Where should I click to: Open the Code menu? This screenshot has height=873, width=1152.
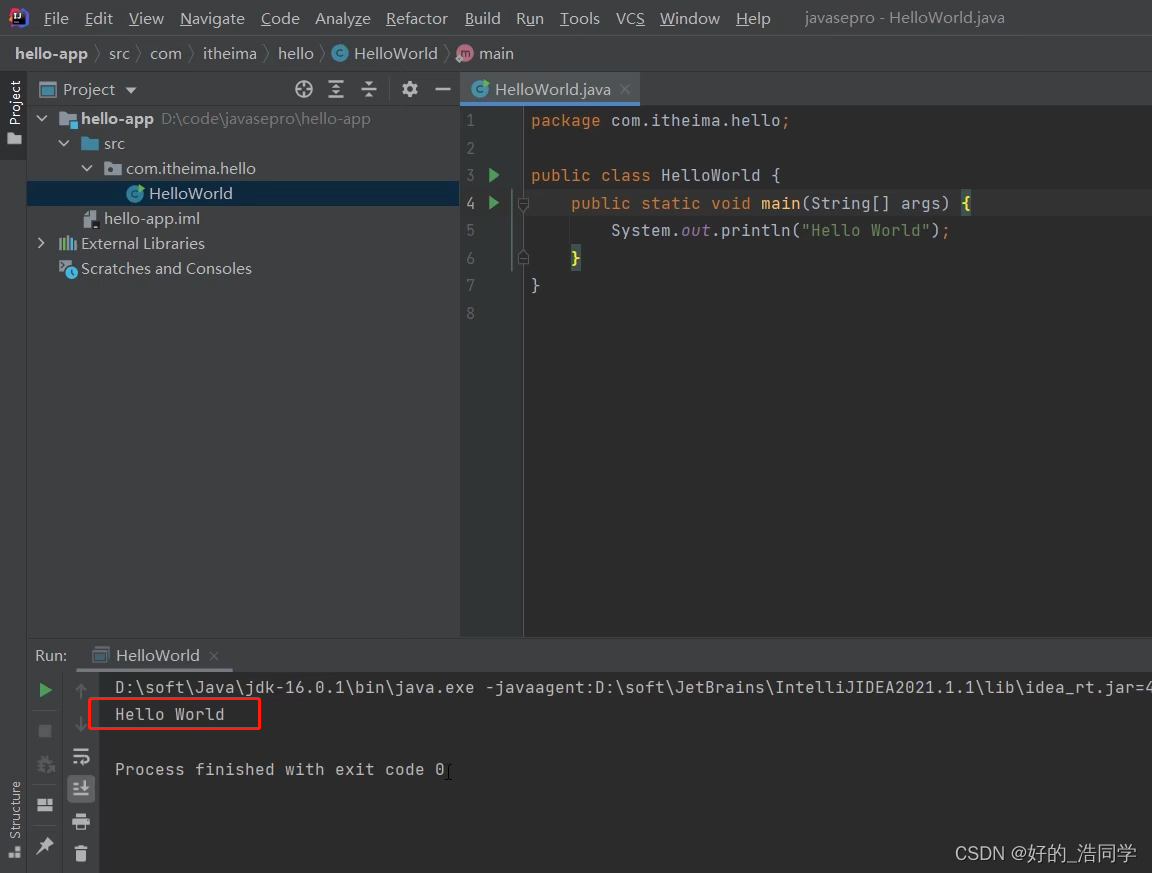280,18
